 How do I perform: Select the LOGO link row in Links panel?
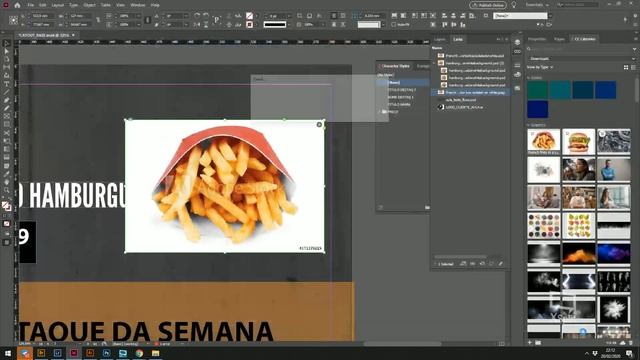(x=470, y=107)
